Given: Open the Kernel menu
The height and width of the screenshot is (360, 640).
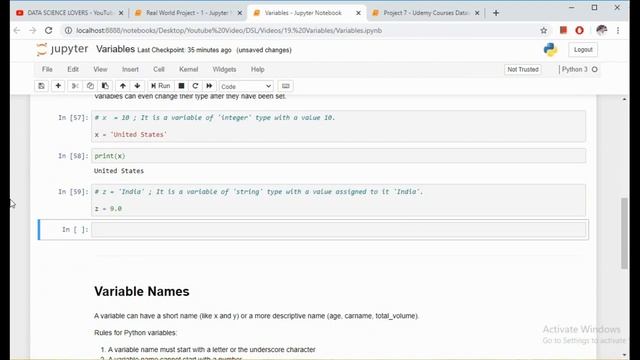Looking at the screenshot, I should (x=189, y=69).
